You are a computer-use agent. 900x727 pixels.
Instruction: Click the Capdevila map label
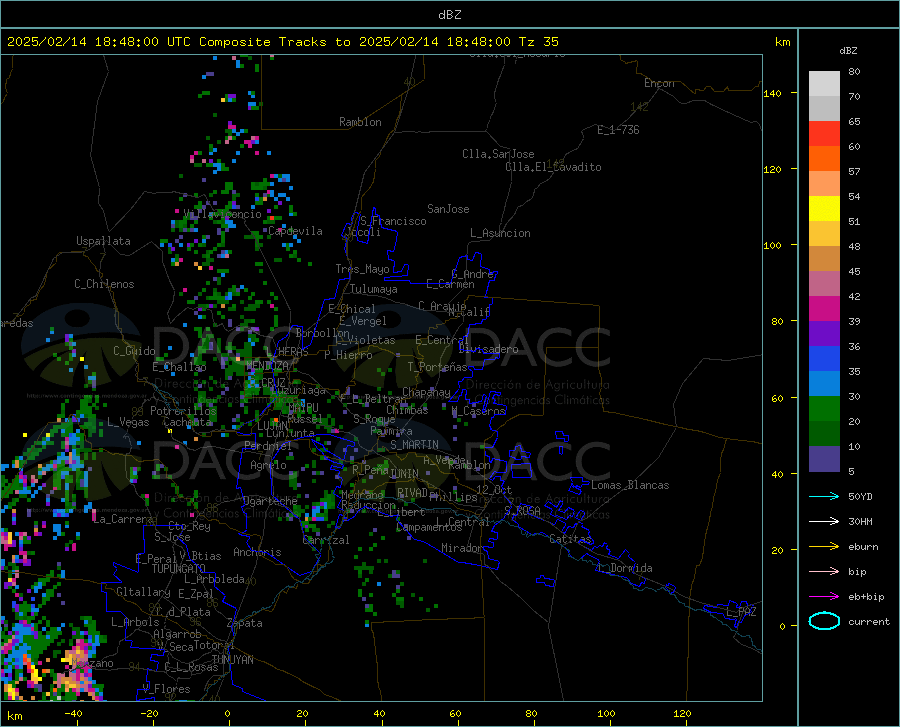295,231
